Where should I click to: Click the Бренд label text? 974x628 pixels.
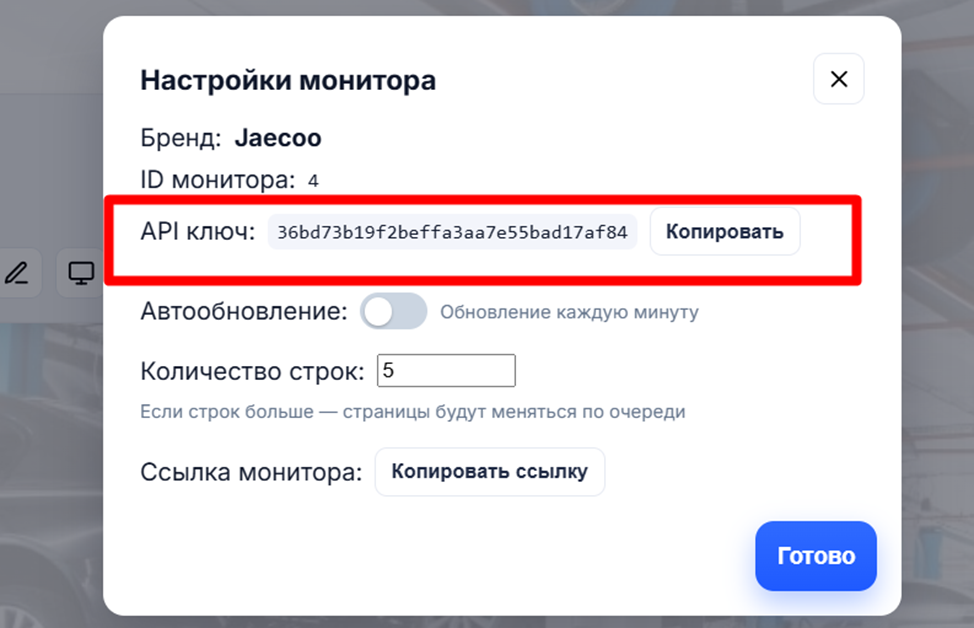180,138
